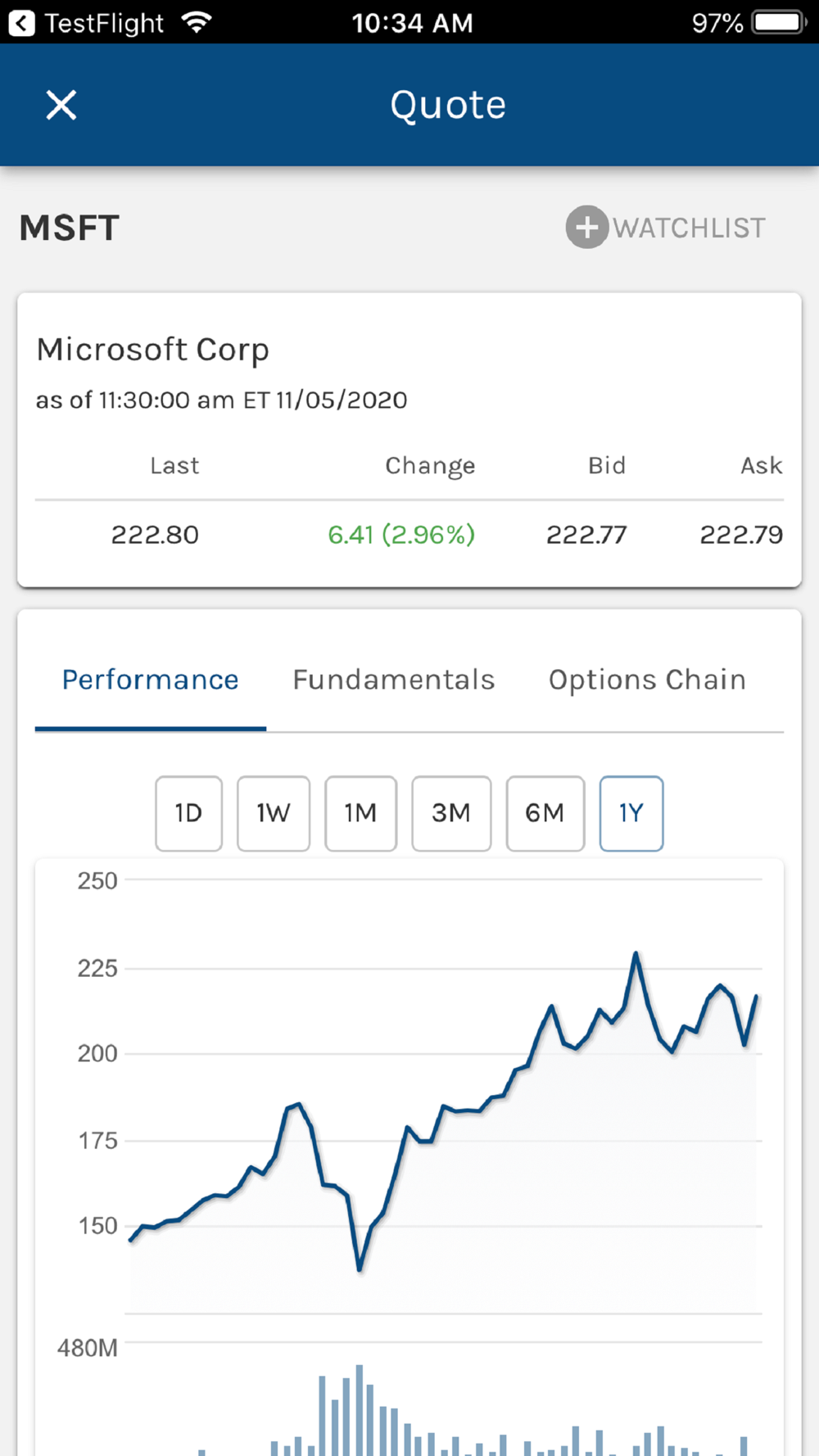Set chart period to 6M
Screen dimensions: 819x1456
pyautogui.click(x=545, y=813)
